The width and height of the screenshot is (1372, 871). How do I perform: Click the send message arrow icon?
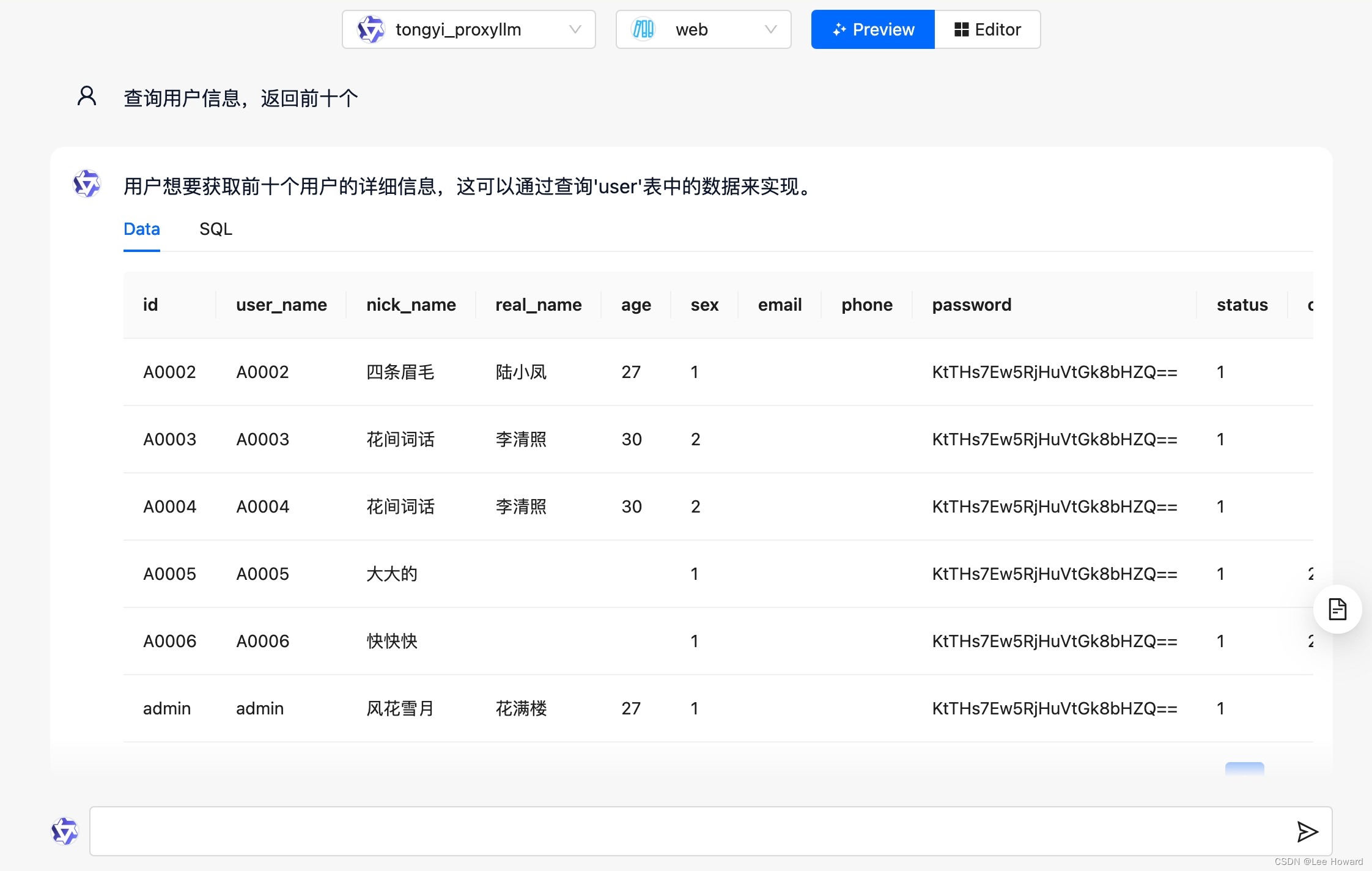pos(1307,831)
